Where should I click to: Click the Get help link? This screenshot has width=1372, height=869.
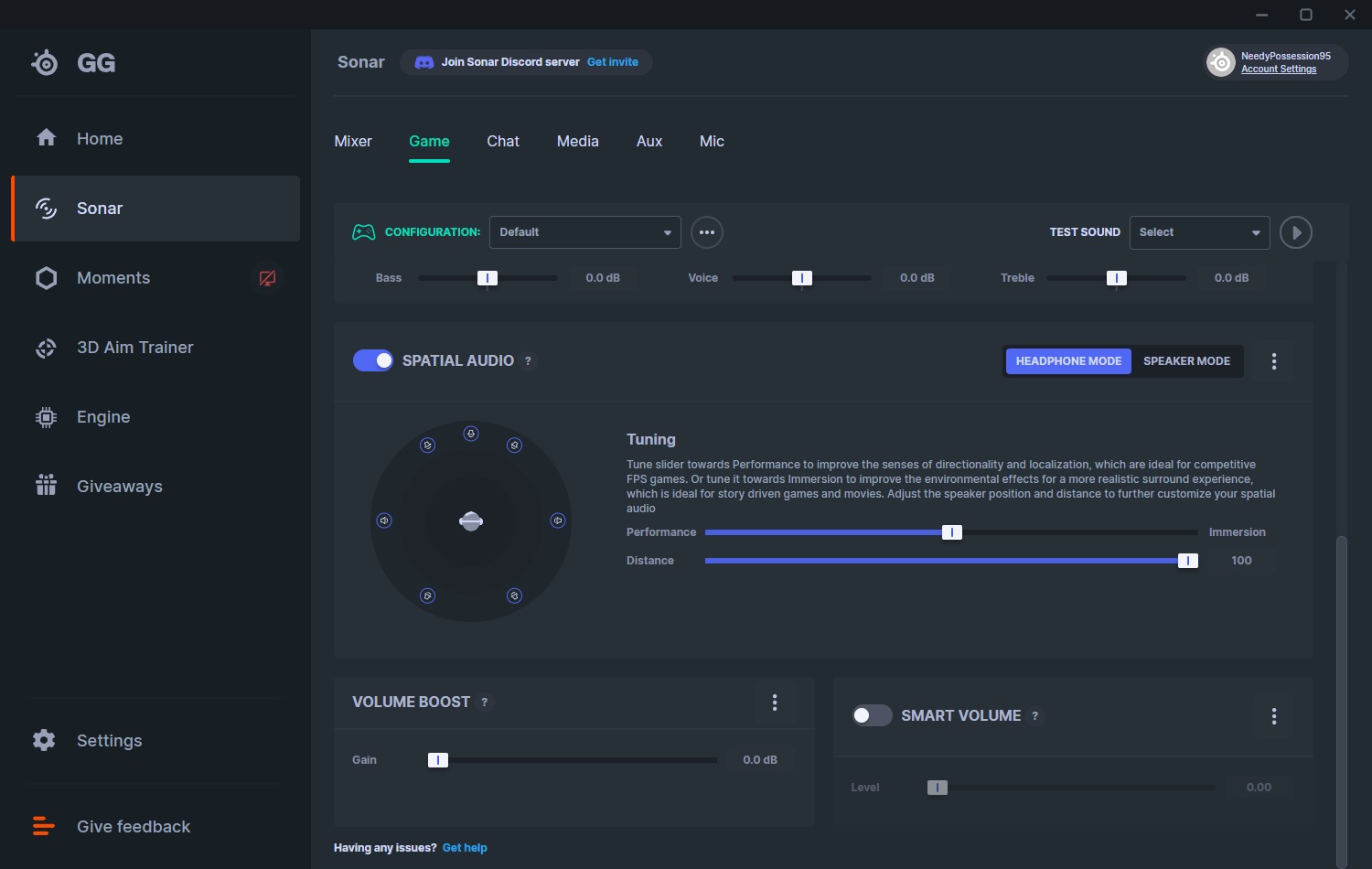click(465, 848)
